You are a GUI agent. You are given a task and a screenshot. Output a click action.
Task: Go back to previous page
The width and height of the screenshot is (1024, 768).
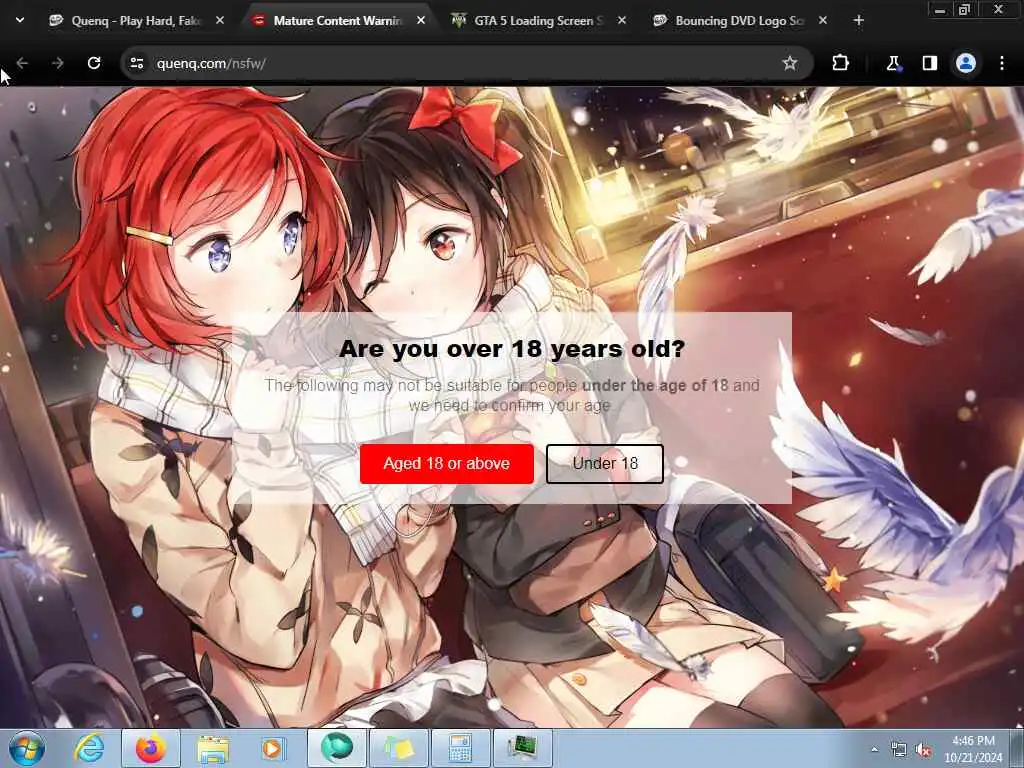pyautogui.click(x=23, y=63)
